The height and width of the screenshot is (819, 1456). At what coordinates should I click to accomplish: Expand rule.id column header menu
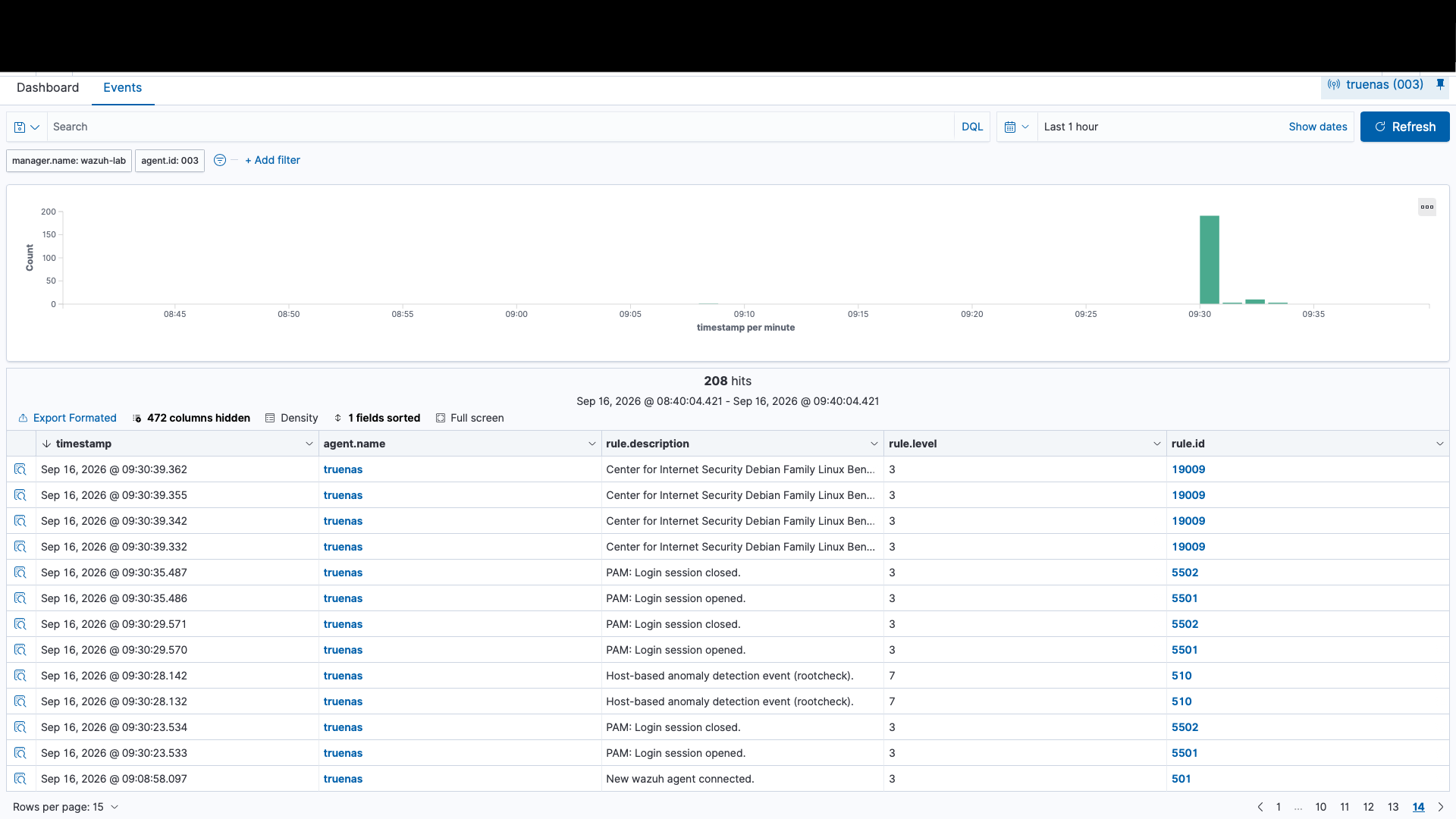1440,444
